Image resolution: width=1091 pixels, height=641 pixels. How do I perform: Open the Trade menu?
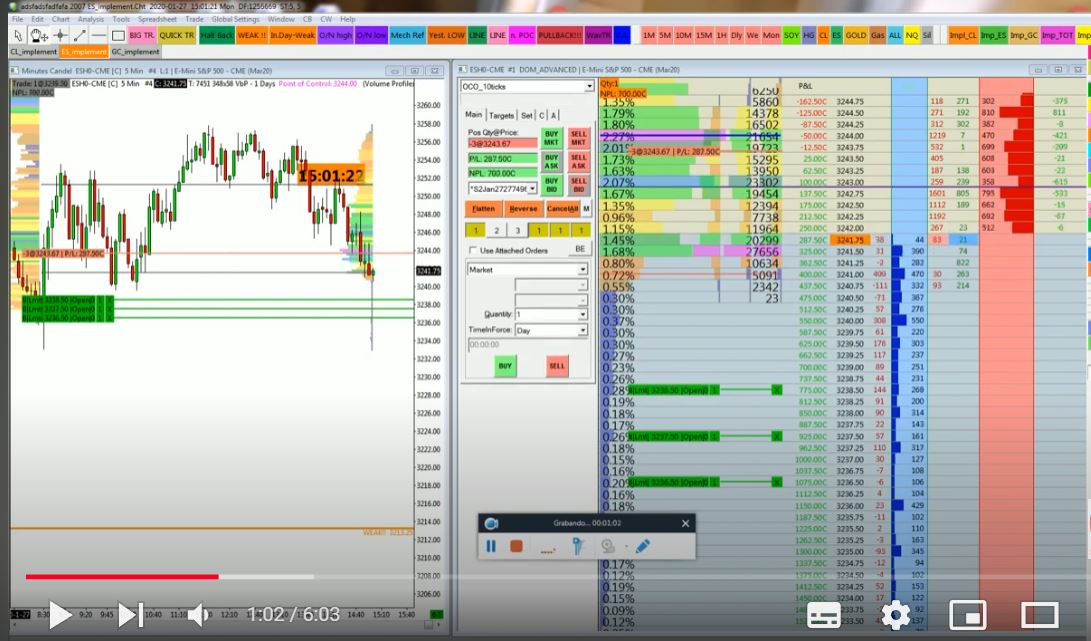[x=194, y=19]
